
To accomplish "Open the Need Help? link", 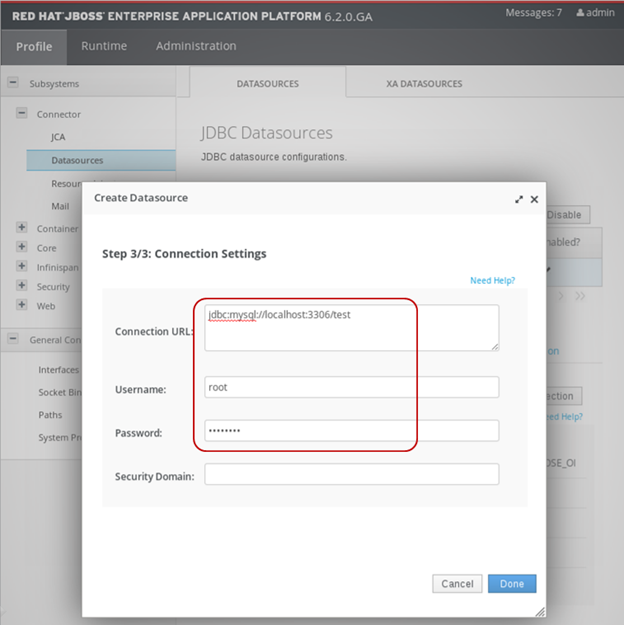I will (x=494, y=281).
